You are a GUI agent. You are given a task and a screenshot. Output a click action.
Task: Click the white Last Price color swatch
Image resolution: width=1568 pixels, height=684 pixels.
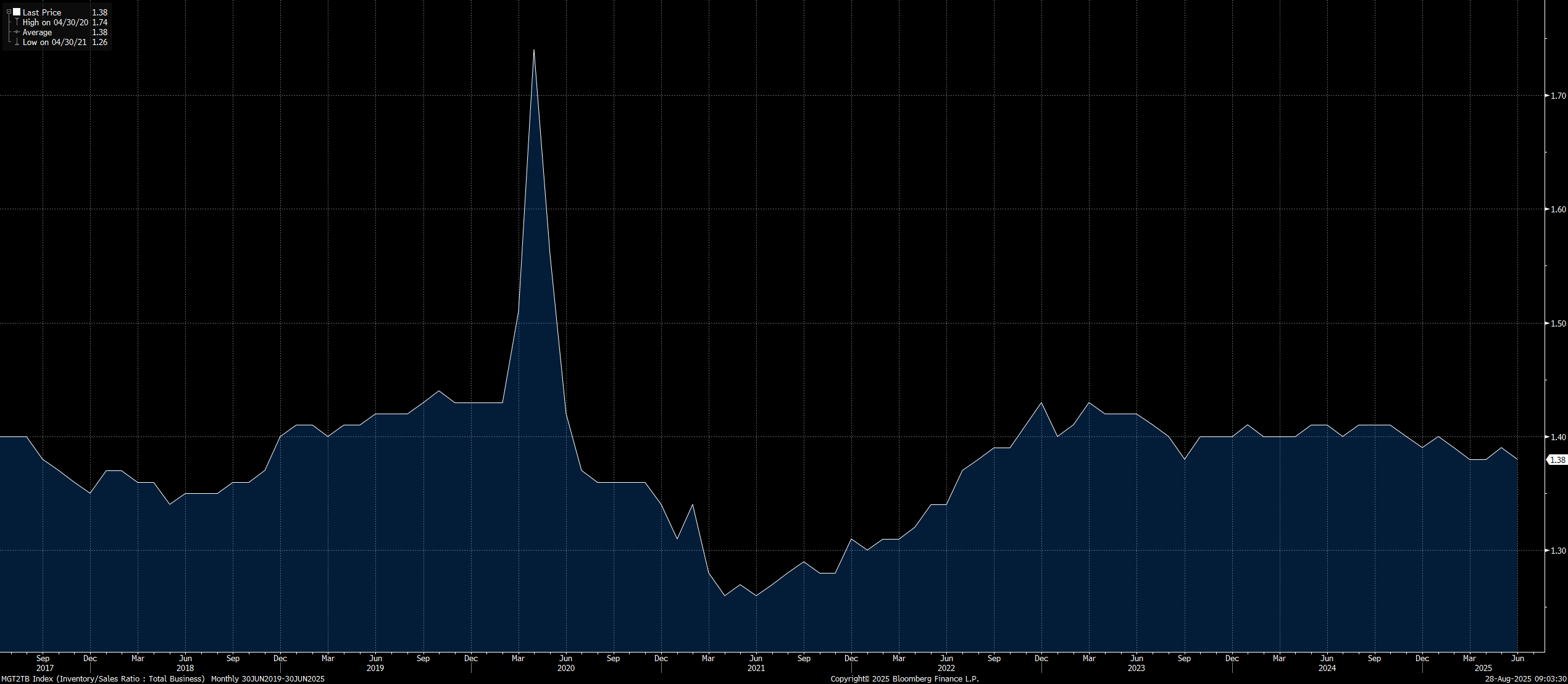(17, 12)
